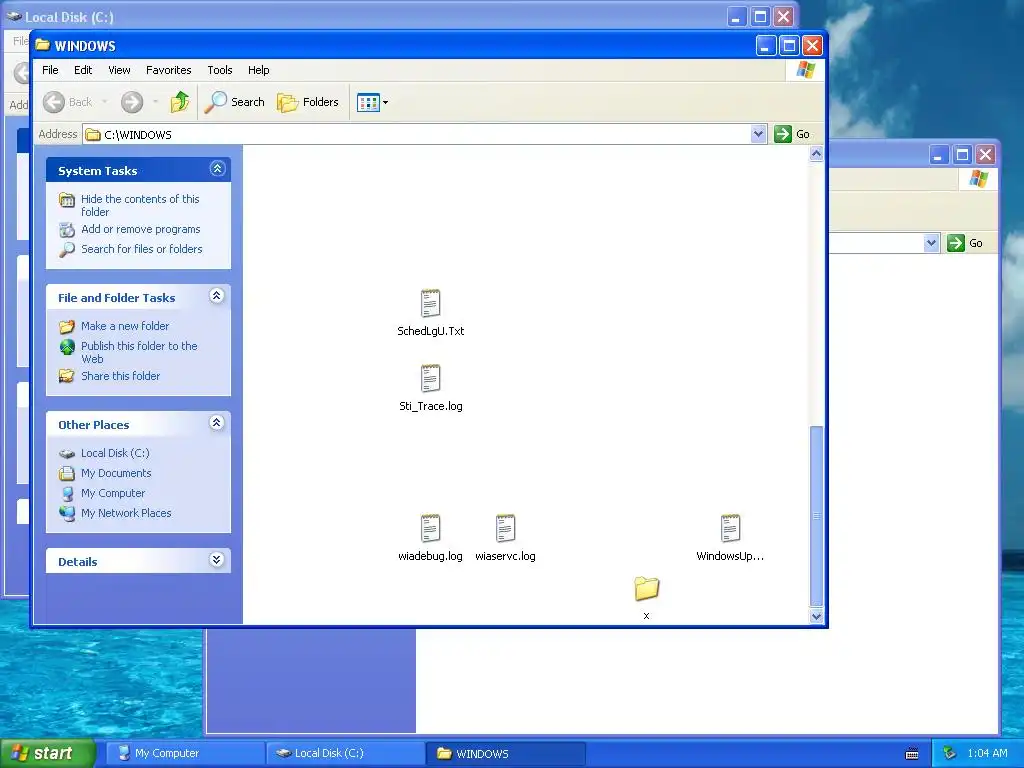1024x768 pixels.
Task: Open the View menu
Action: click(x=119, y=70)
